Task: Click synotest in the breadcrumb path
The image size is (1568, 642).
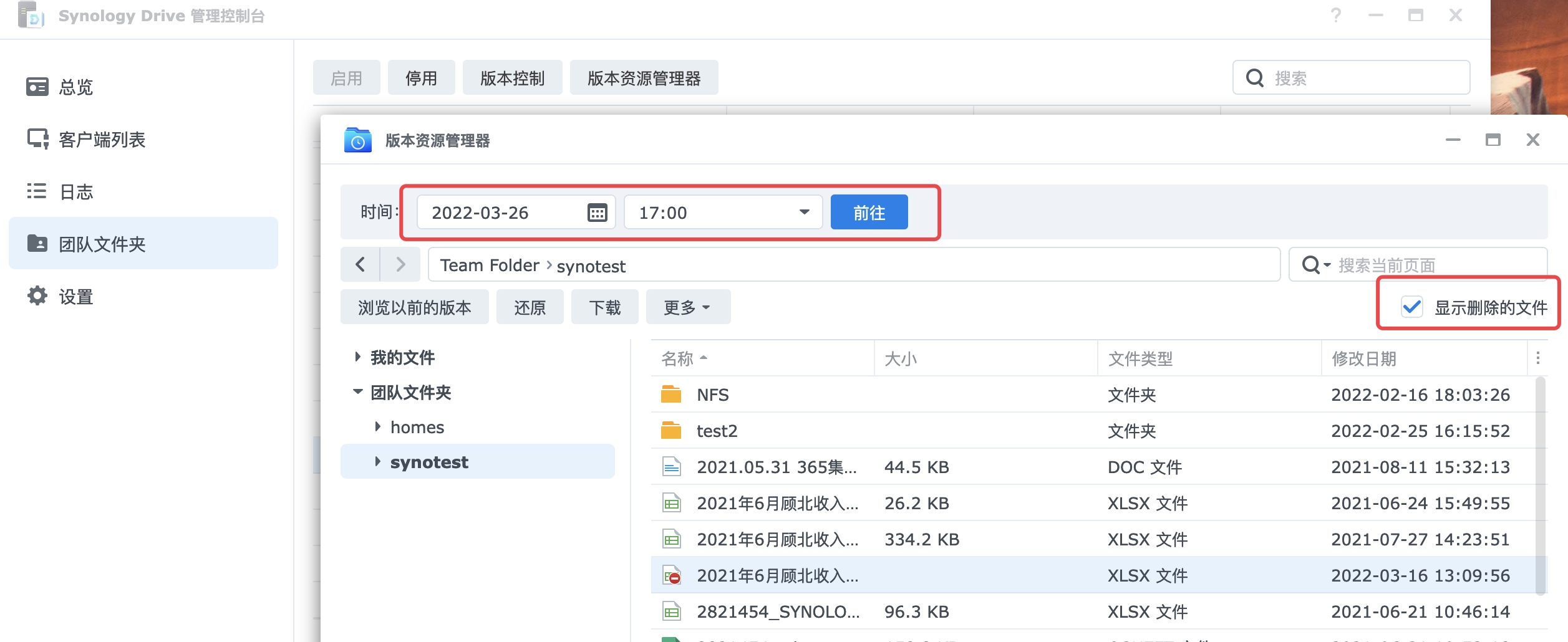Action: 591,266
